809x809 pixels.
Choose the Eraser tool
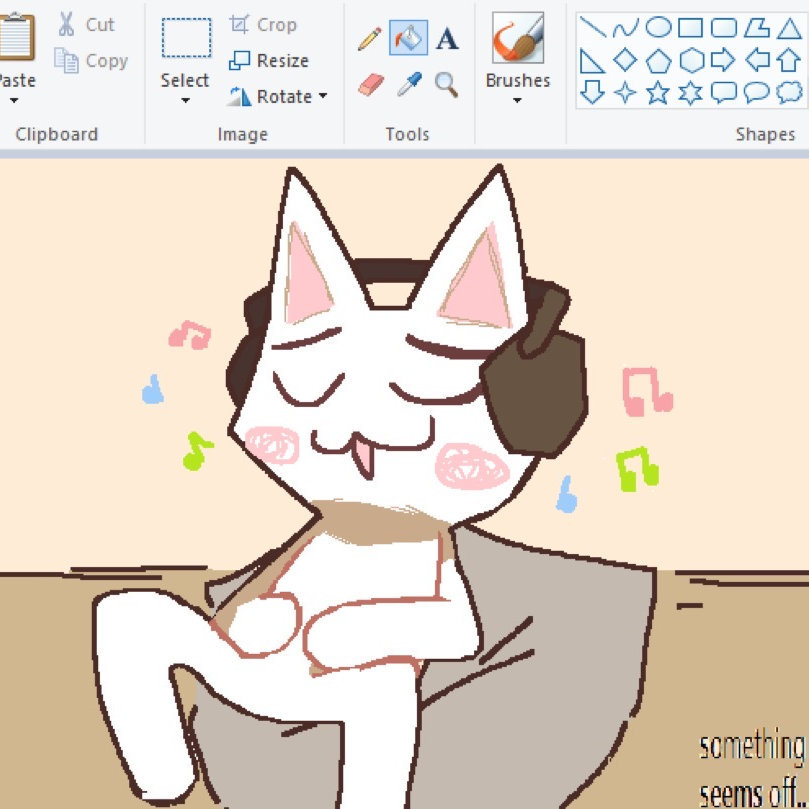pyautogui.click(x=369, y=84)
